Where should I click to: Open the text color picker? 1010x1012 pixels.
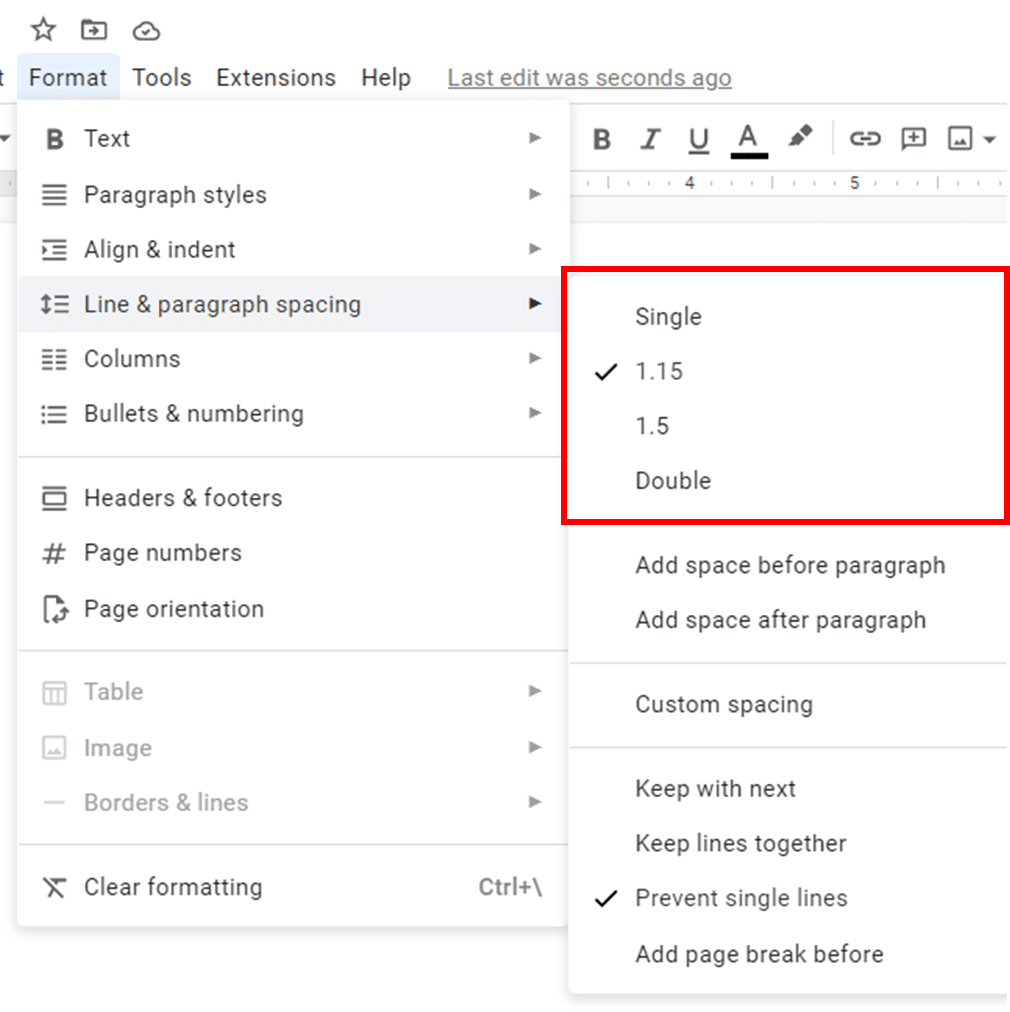(x=748, y=139)
